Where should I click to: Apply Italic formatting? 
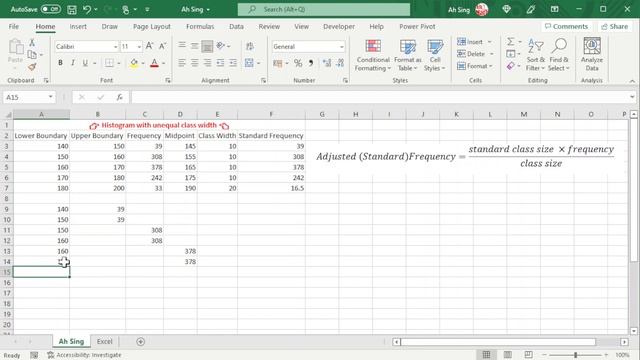point(73,63)
